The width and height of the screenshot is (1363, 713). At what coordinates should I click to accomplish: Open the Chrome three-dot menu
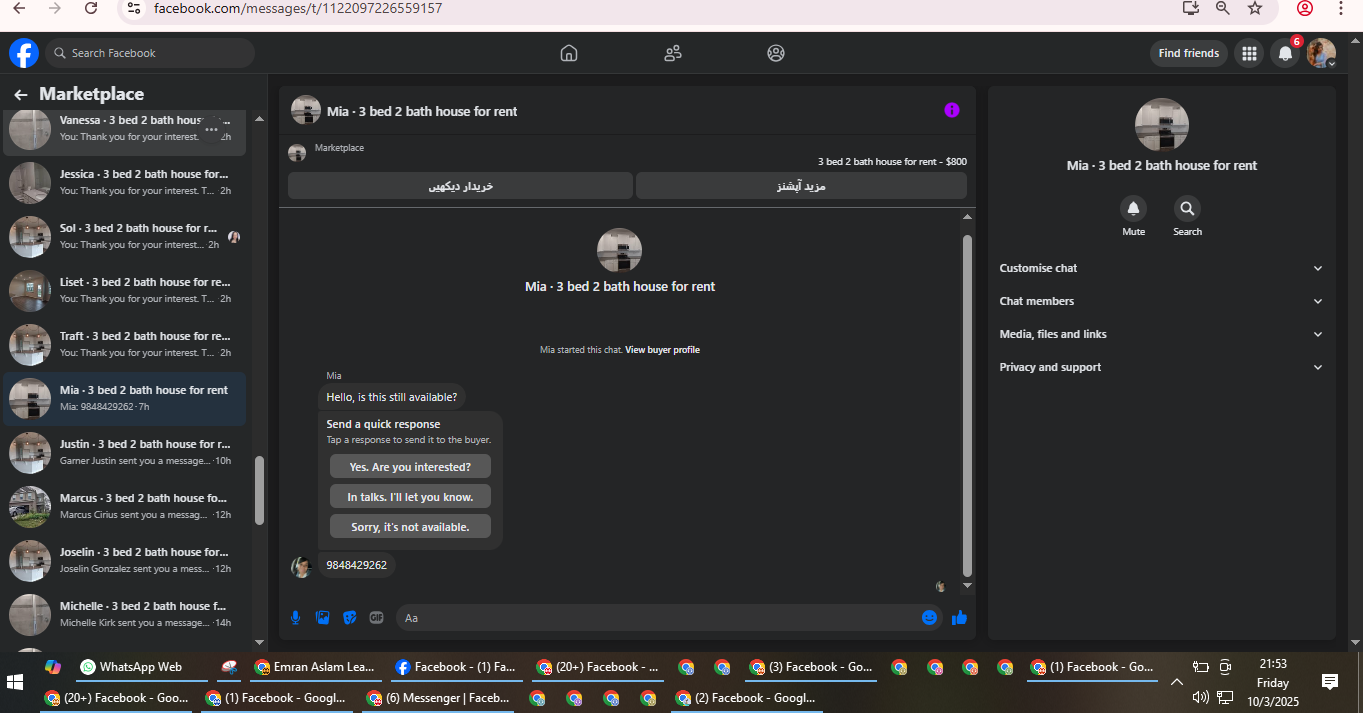click(x=1341, y=8)
